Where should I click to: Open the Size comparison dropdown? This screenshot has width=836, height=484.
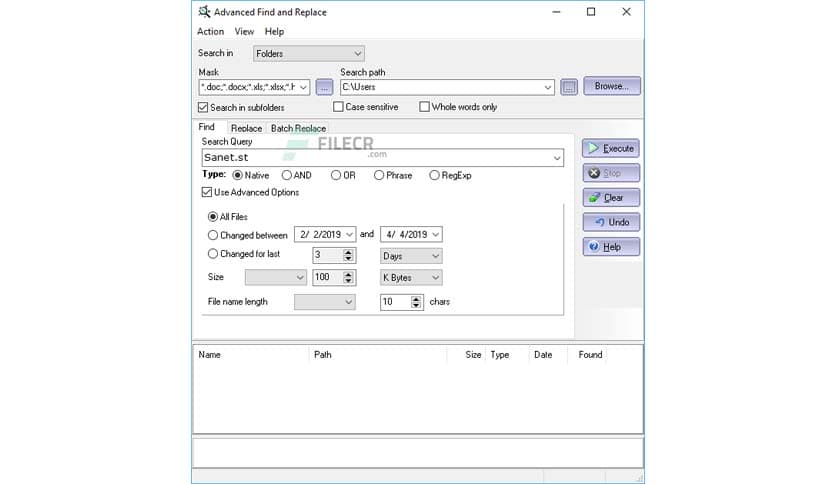(275, 277)
